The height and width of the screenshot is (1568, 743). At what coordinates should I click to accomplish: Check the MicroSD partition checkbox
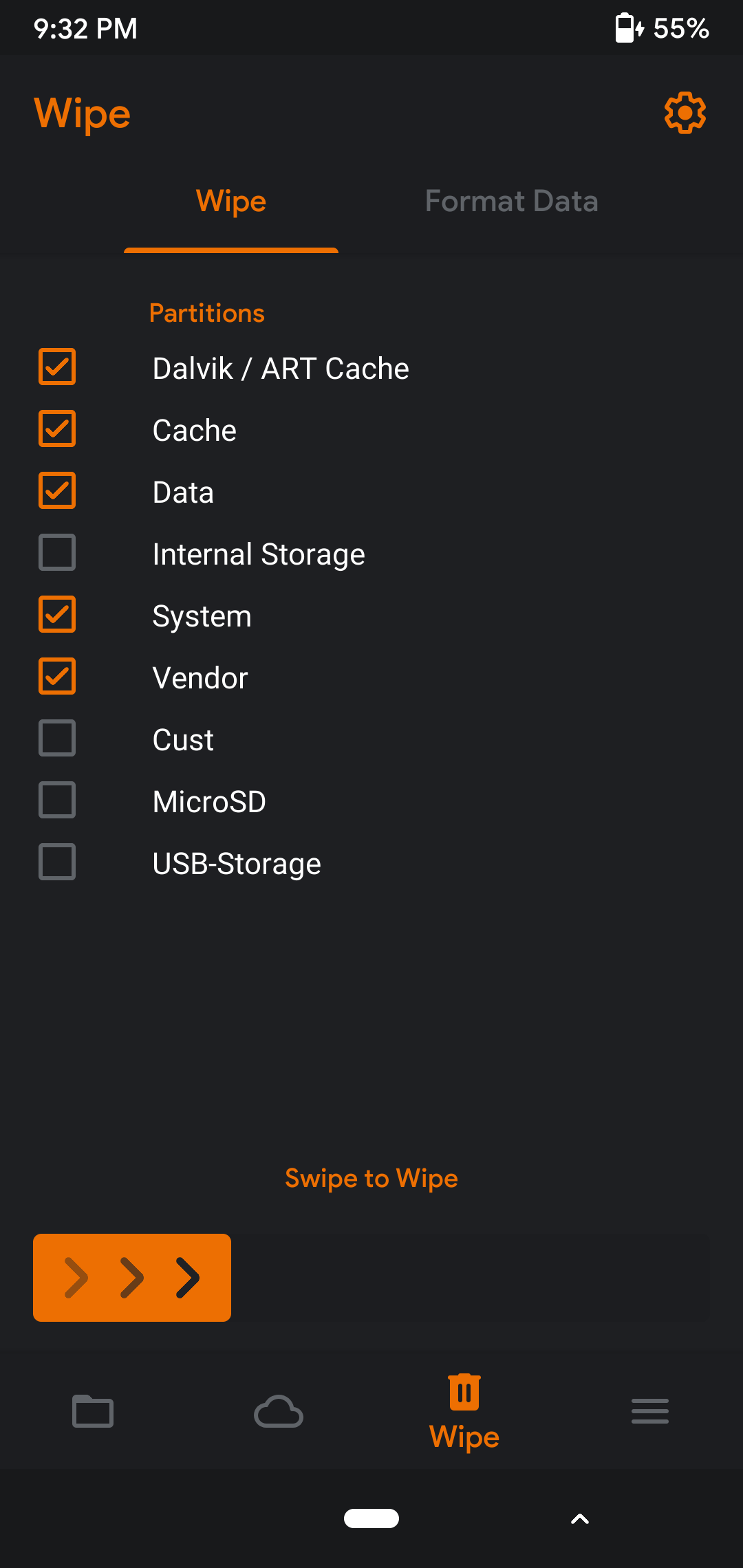(57, 800)
